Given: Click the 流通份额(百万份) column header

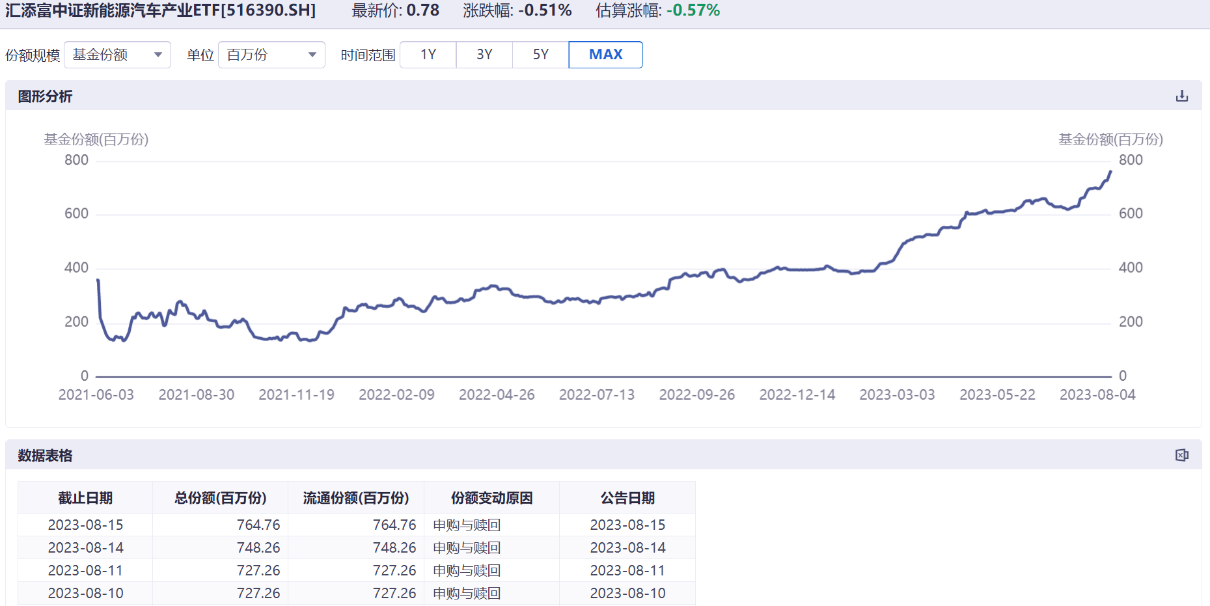Looking at the screenshot, I should coord(356,498).
